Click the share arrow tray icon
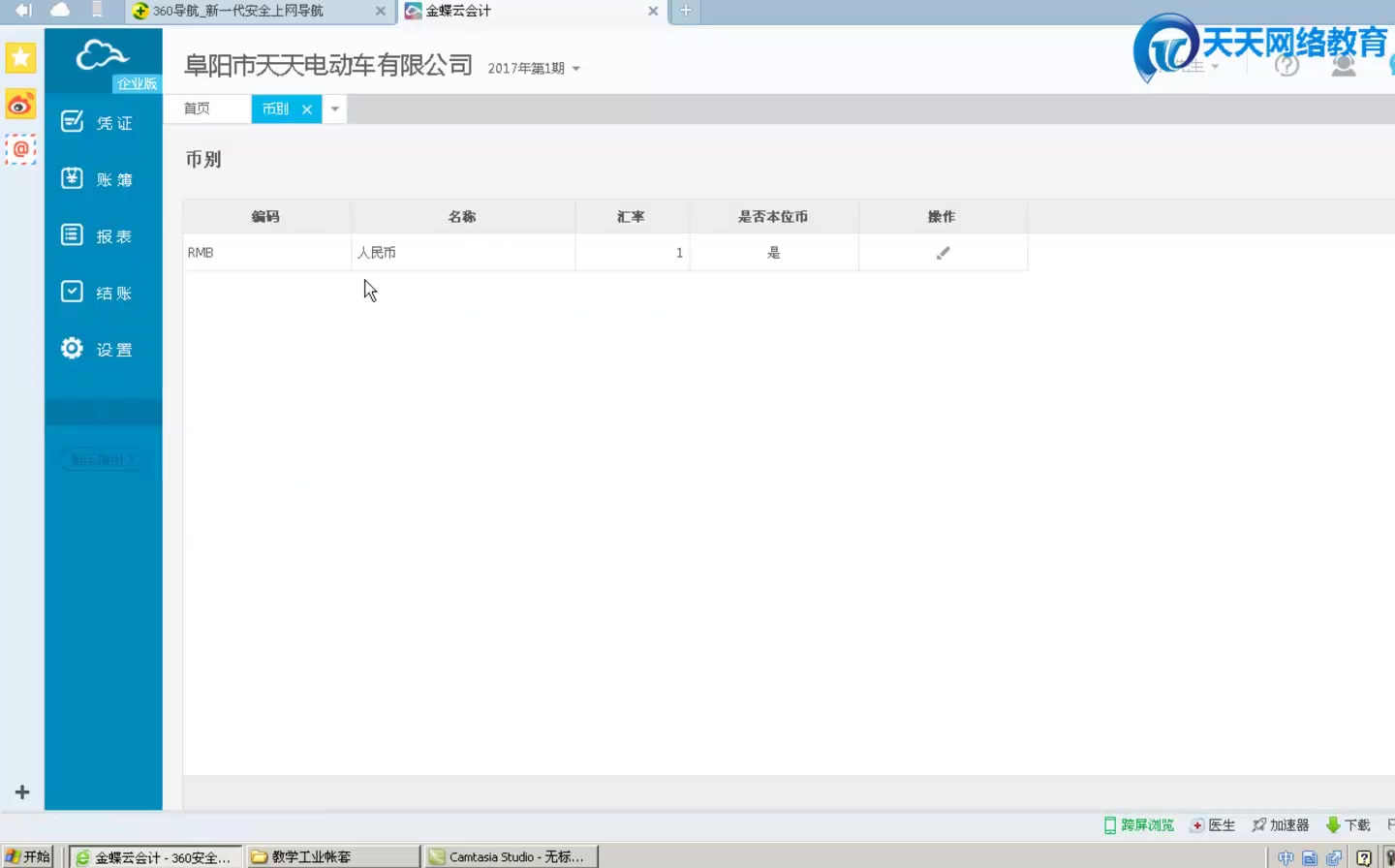This screenshot has width=1395, height=868. (1334, 858)
